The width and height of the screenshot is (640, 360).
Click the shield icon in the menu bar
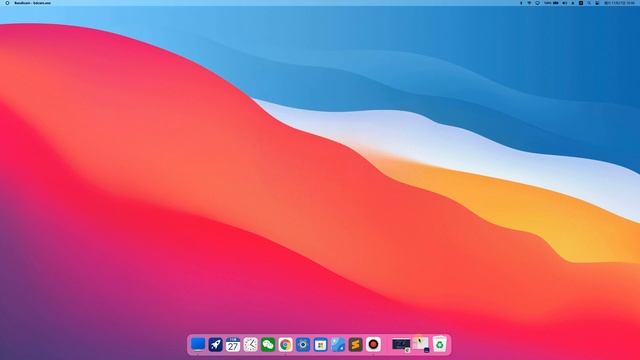coord(538,3)
